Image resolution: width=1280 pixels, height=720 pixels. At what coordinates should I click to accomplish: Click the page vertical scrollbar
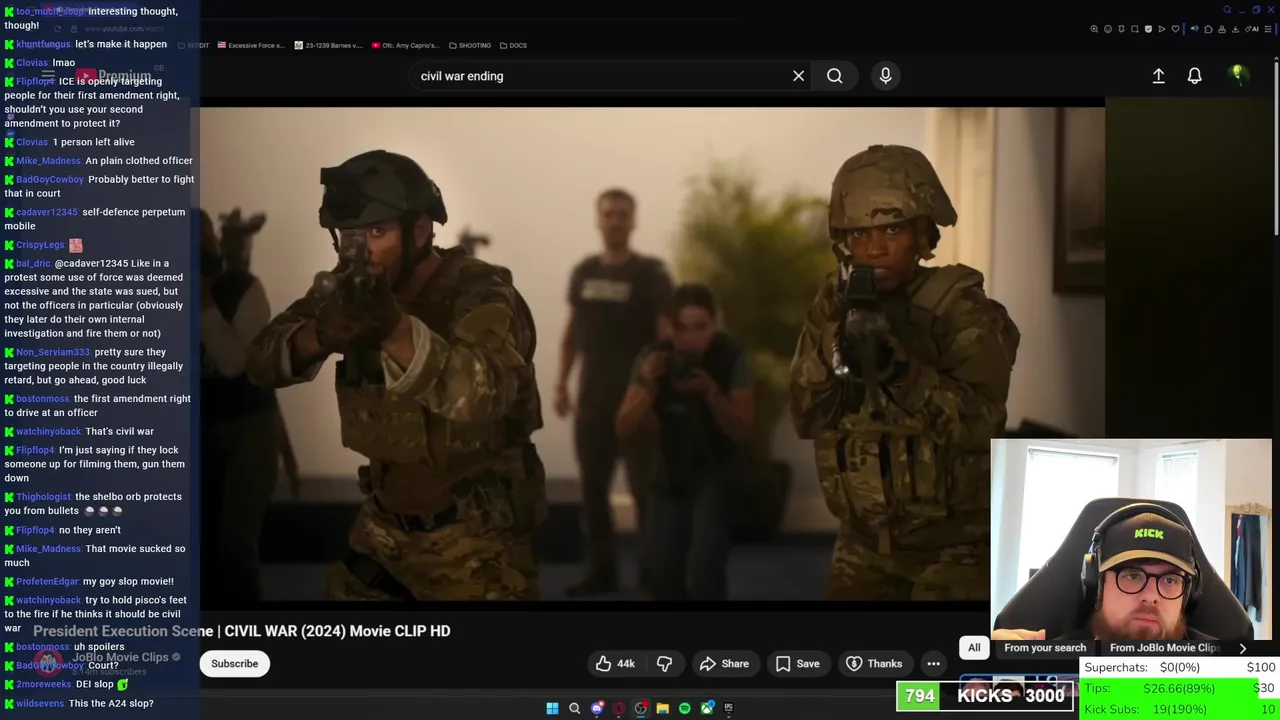pyautogui.click(x=1276, y=150)
